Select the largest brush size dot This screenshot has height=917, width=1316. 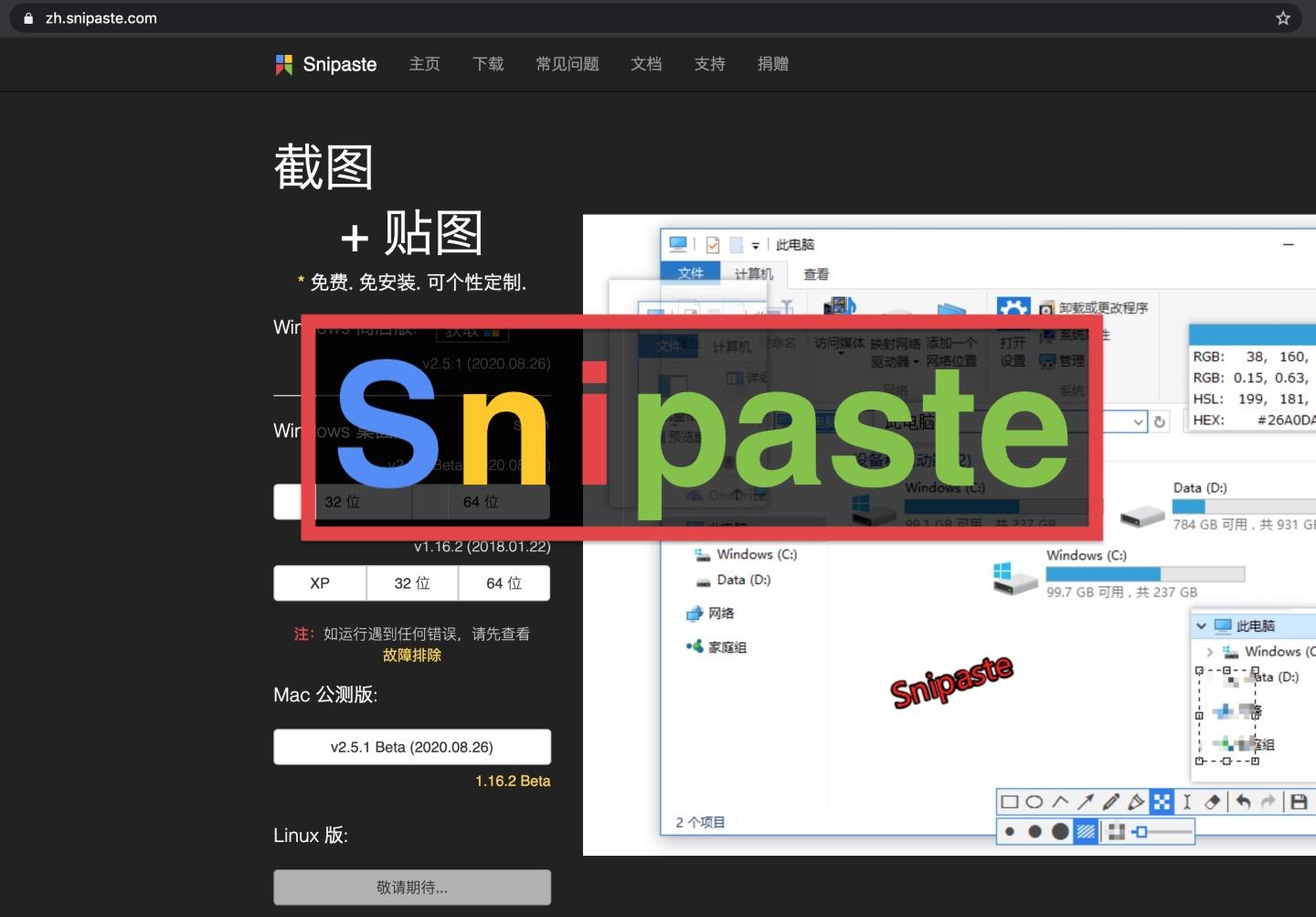(x=1059, y=831)
